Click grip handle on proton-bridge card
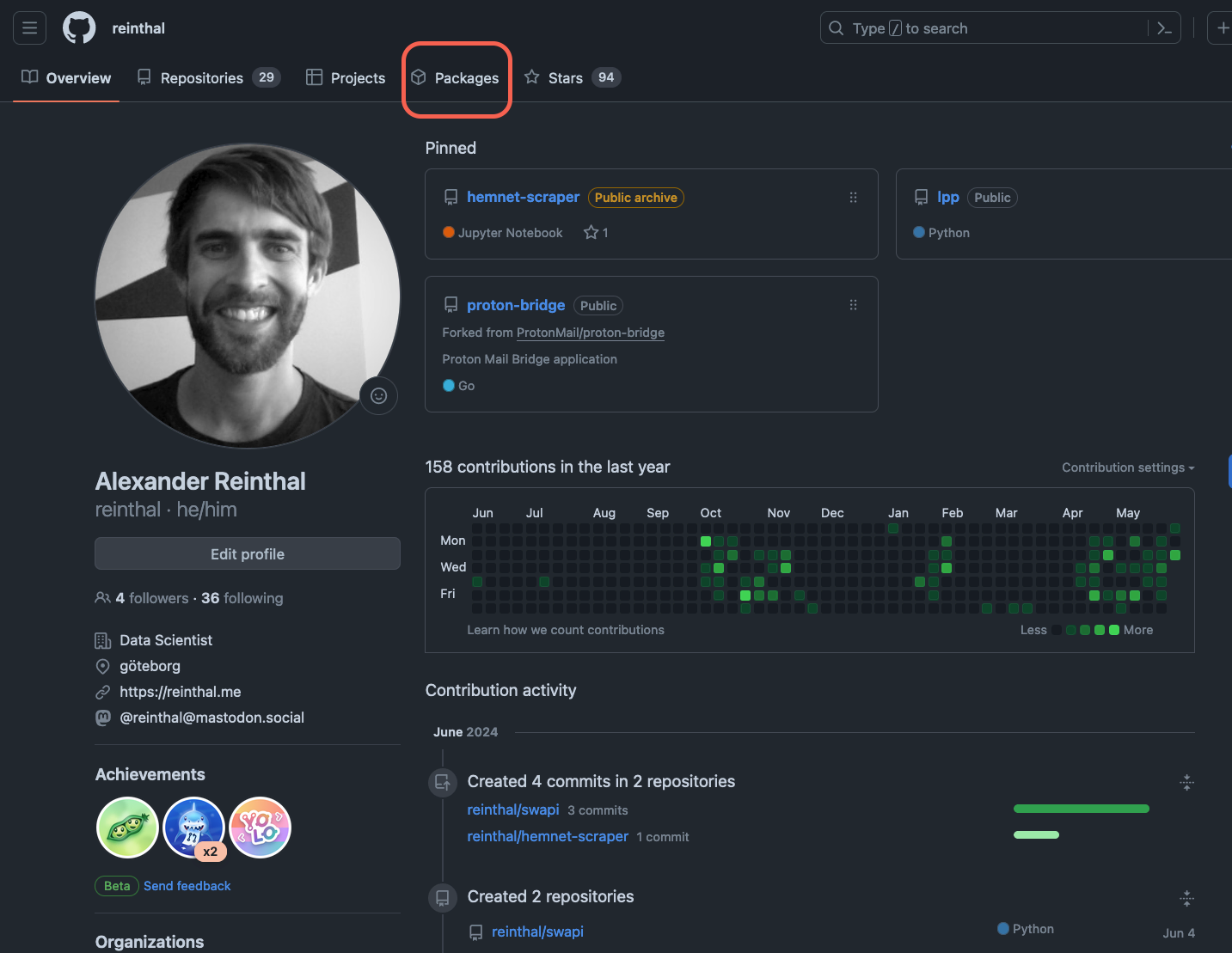The width and height of the screenshot is (1232, 953). (853, 305)
